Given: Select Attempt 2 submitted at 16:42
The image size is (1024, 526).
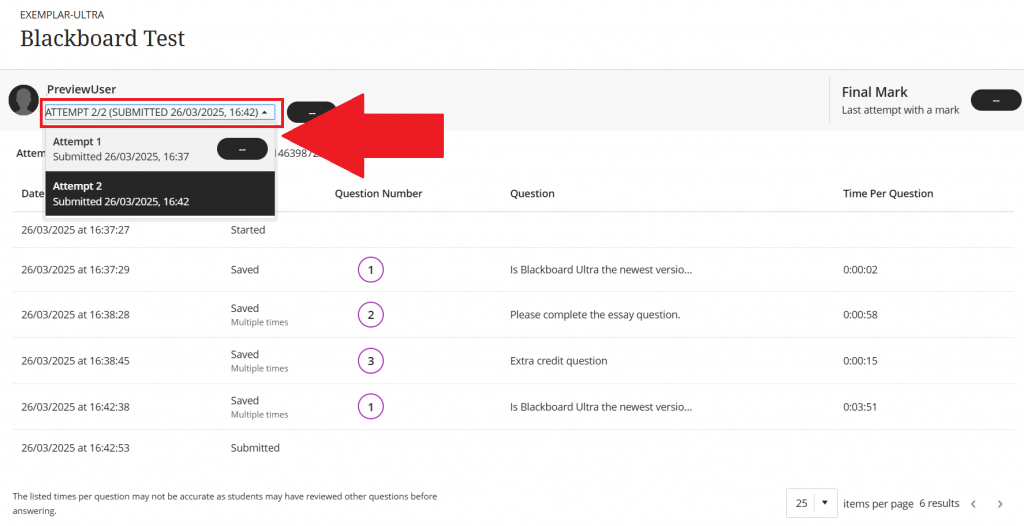Looking at the screenshot, I should click(160, 193).
